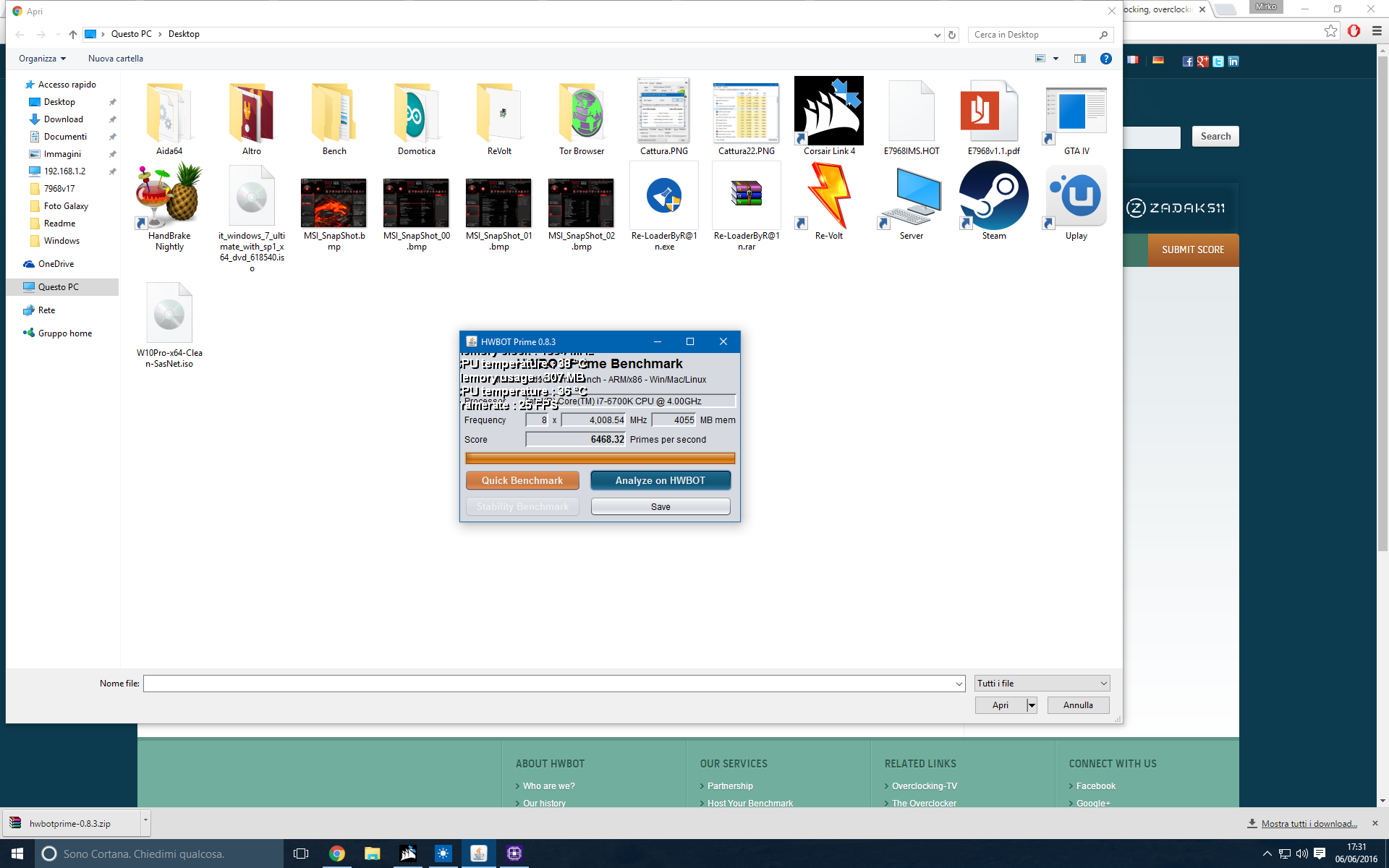This screenshot has height=868, width=1389.
Task: Select the Tor Browser folder
Action: coord(582,118)
